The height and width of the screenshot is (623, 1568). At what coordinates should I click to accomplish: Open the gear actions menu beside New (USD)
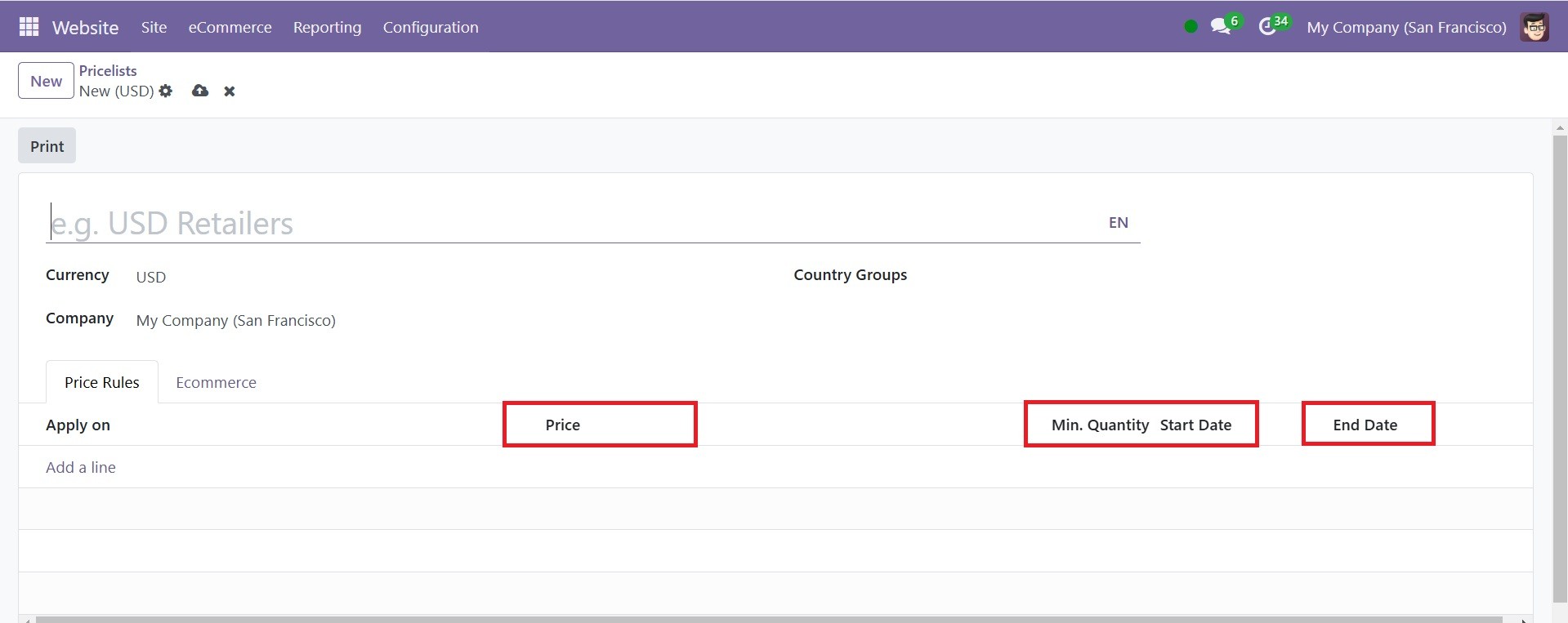tap(166, 91)
